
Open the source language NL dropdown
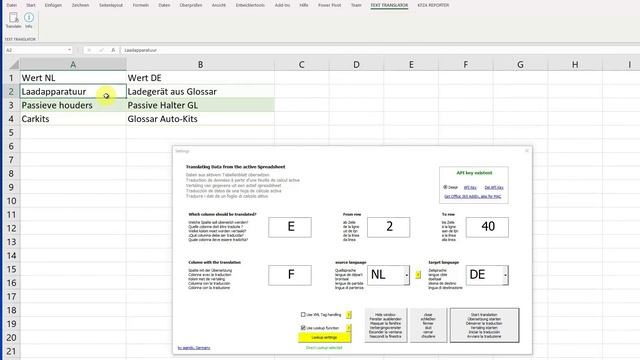(407, 275)
